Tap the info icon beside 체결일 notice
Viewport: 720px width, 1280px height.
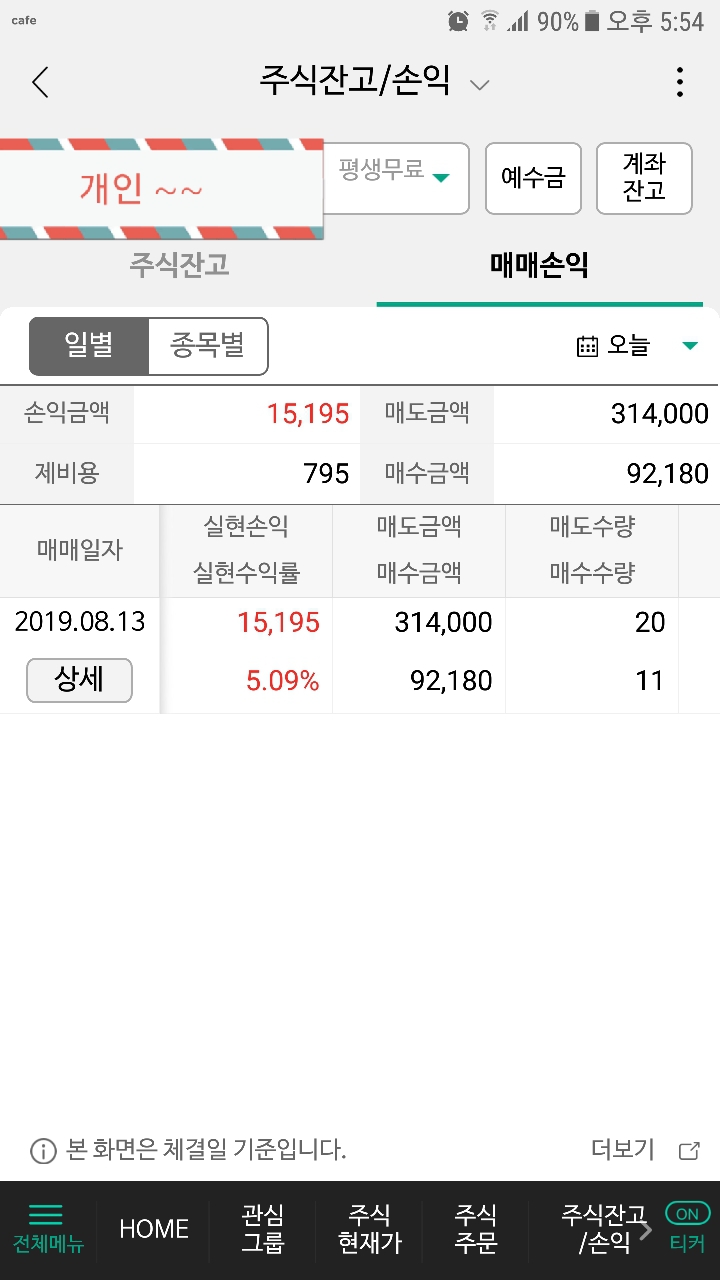pyautogui.click(x=43, y=1151)
